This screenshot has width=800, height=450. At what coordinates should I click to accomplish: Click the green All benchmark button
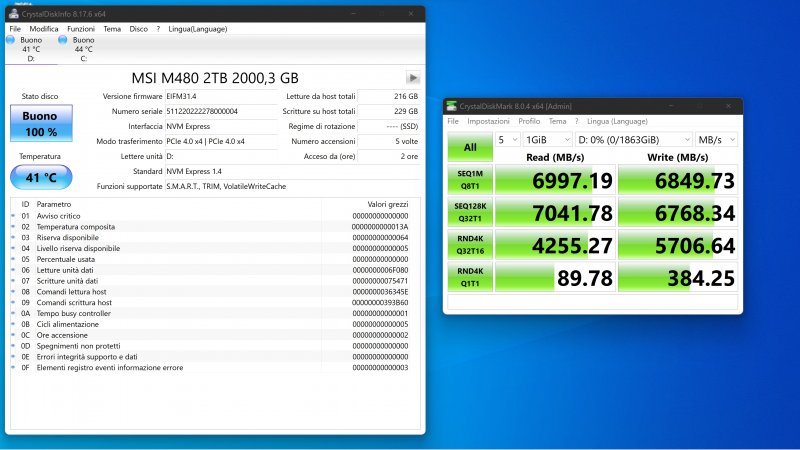tap(470, 147)
